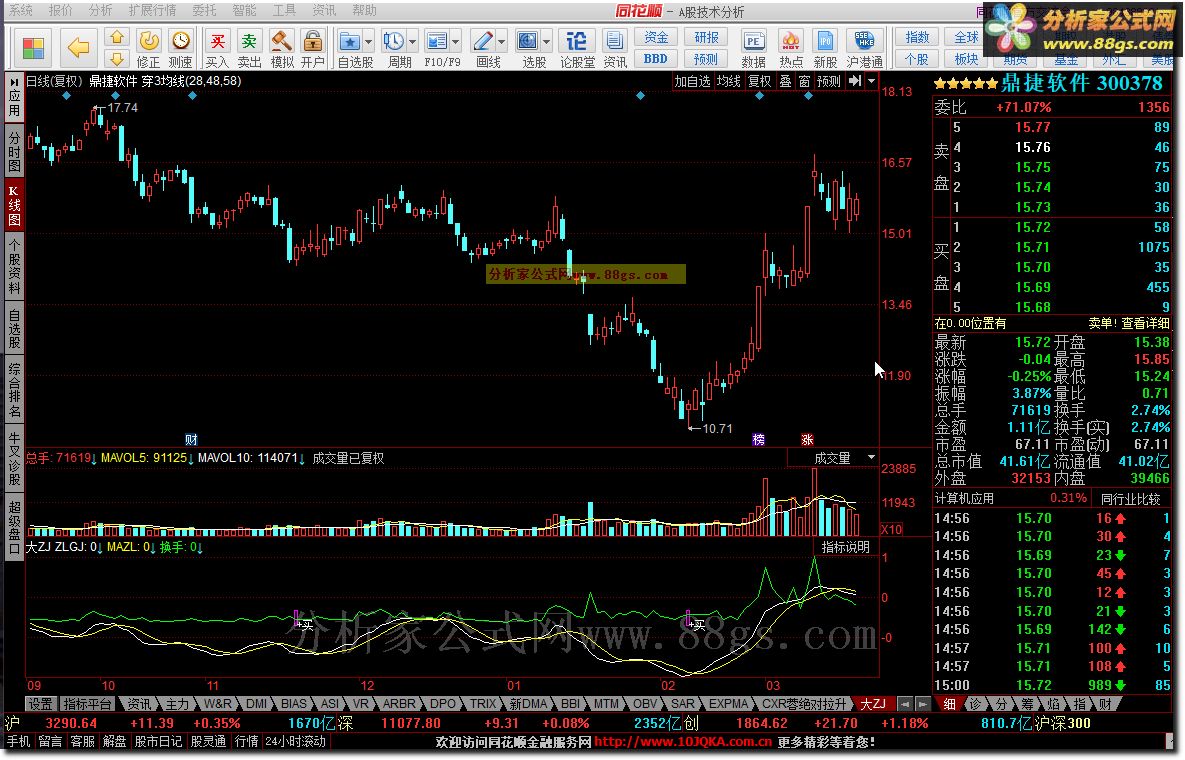Click the 设置 settings tab at chart bottom
1185x760 pixels.
[40, 704]
